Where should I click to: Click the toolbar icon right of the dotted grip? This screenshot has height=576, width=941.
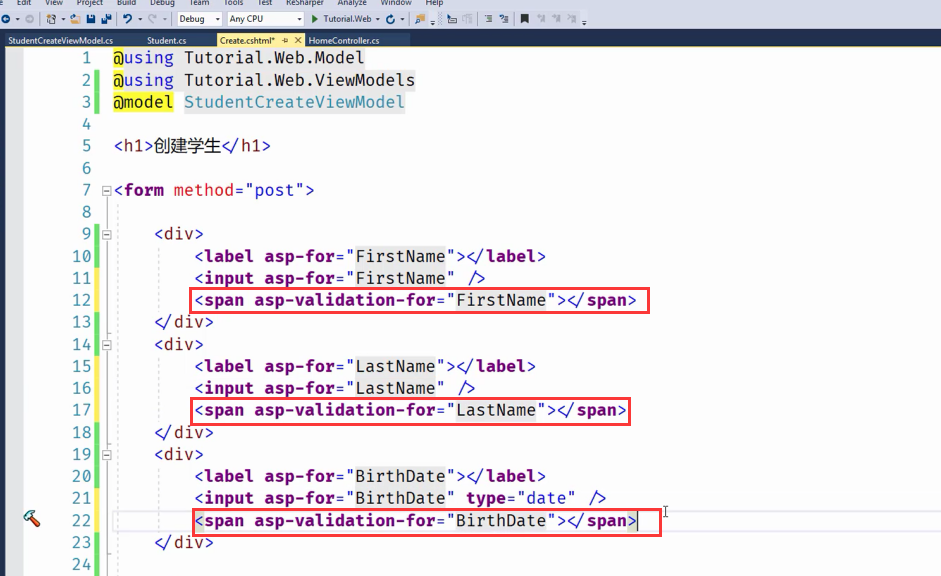click(452, 19)
